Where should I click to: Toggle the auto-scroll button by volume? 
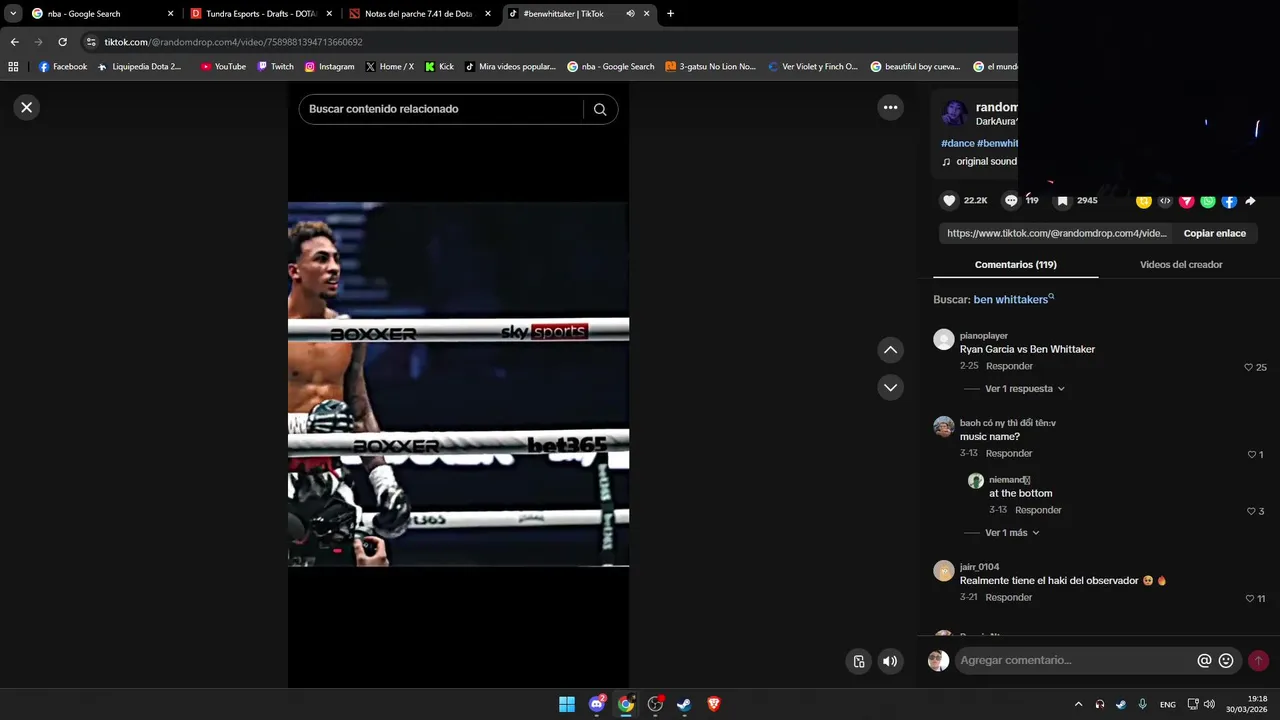pyautogui.click(x=859, y=661)
